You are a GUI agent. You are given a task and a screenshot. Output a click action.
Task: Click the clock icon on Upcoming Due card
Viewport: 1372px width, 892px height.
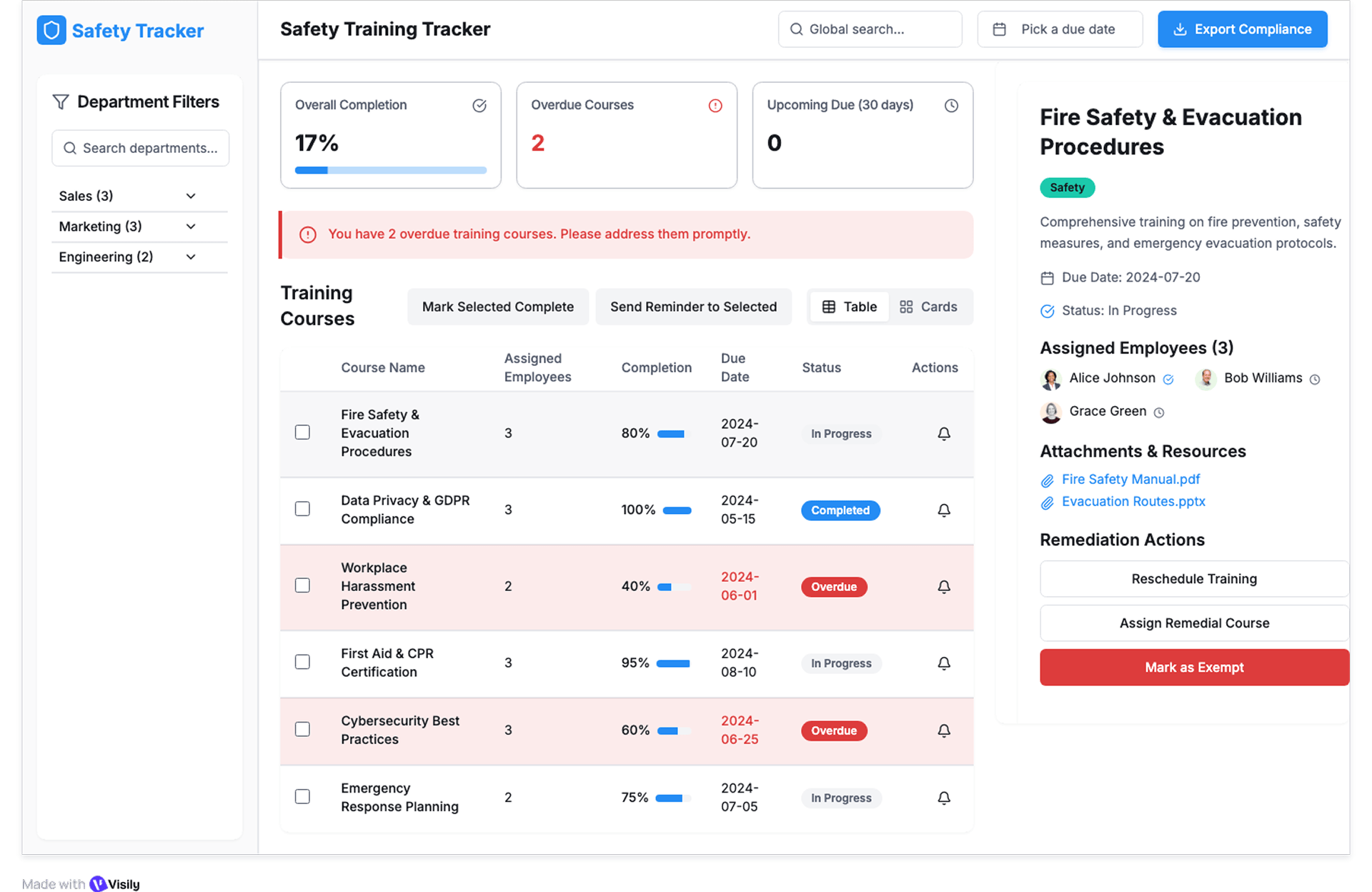(950, 106)
